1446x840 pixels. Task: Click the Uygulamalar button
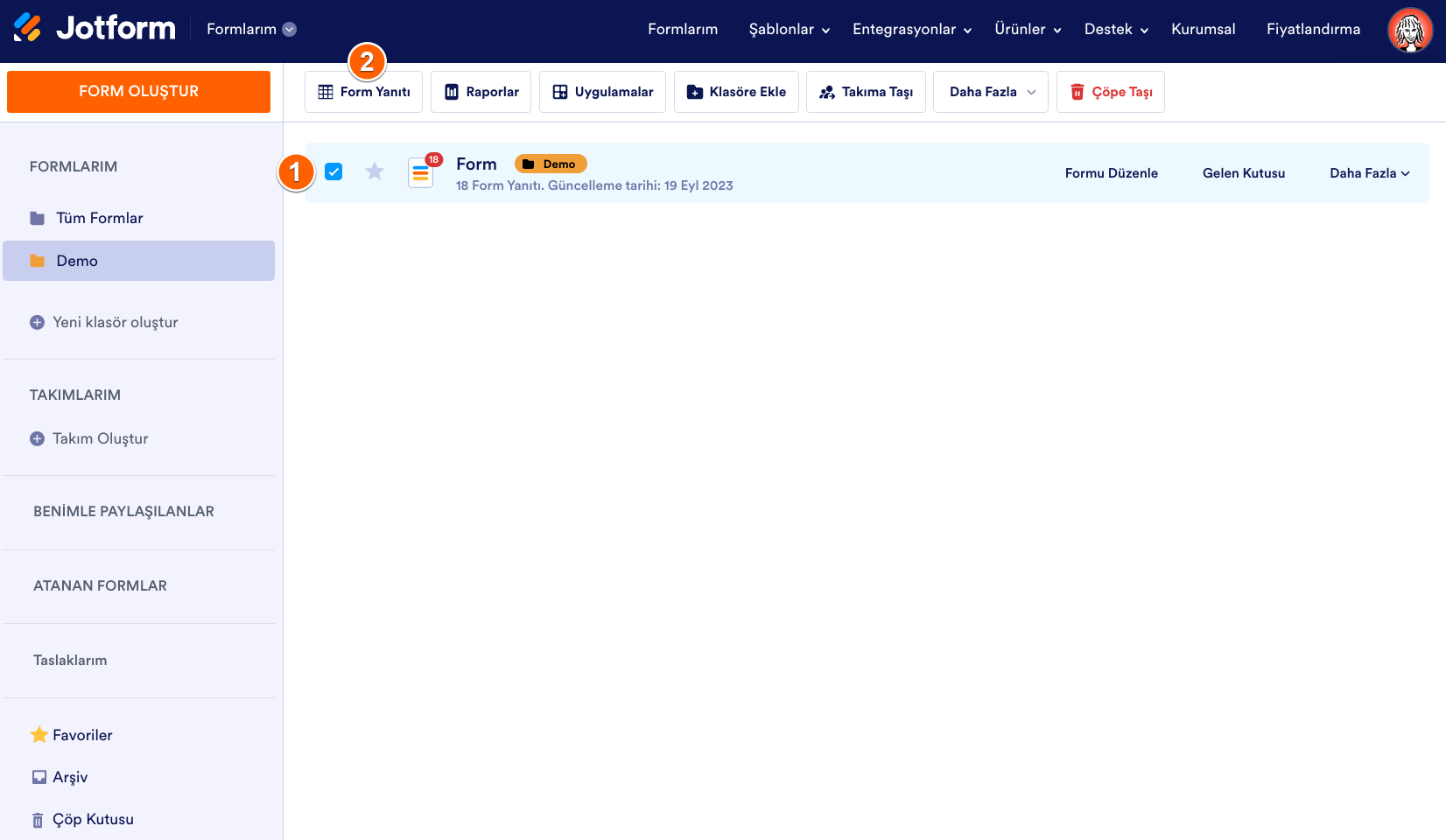coord(602,92)
